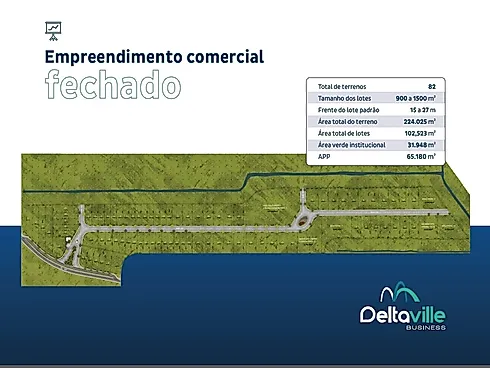The height and width of the screenshot is (368, 490).
Task: Click the 'APP' label in the table
Action: (324, 157)
